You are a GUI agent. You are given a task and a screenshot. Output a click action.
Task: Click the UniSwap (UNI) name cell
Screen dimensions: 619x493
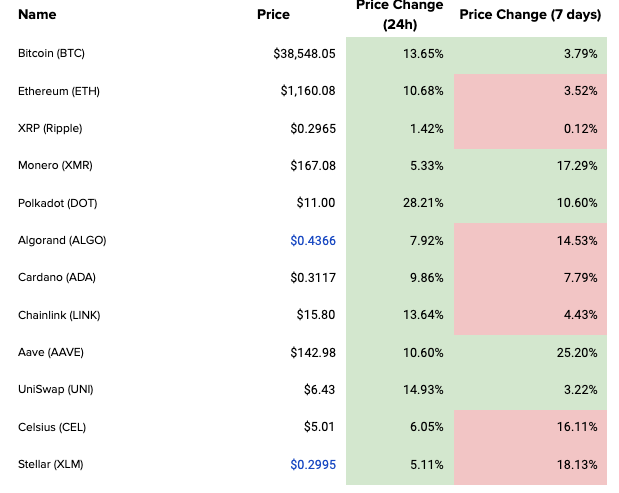pos(54,389)
